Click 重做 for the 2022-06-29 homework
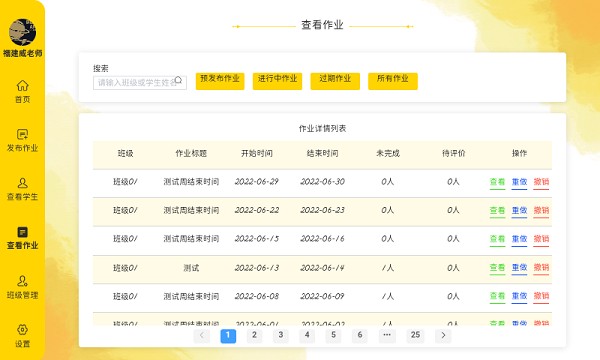This screenshot has width=600, height=360. 519,182
